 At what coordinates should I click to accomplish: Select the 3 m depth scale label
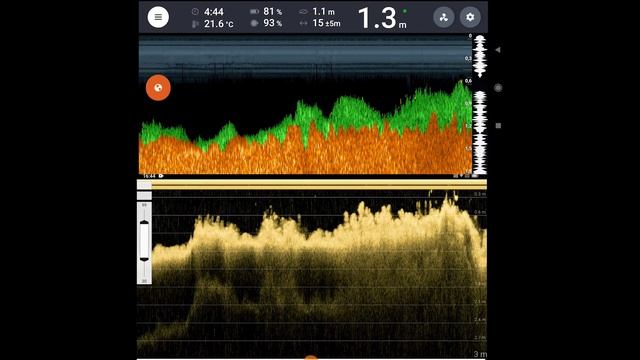(x=480, y=354)
